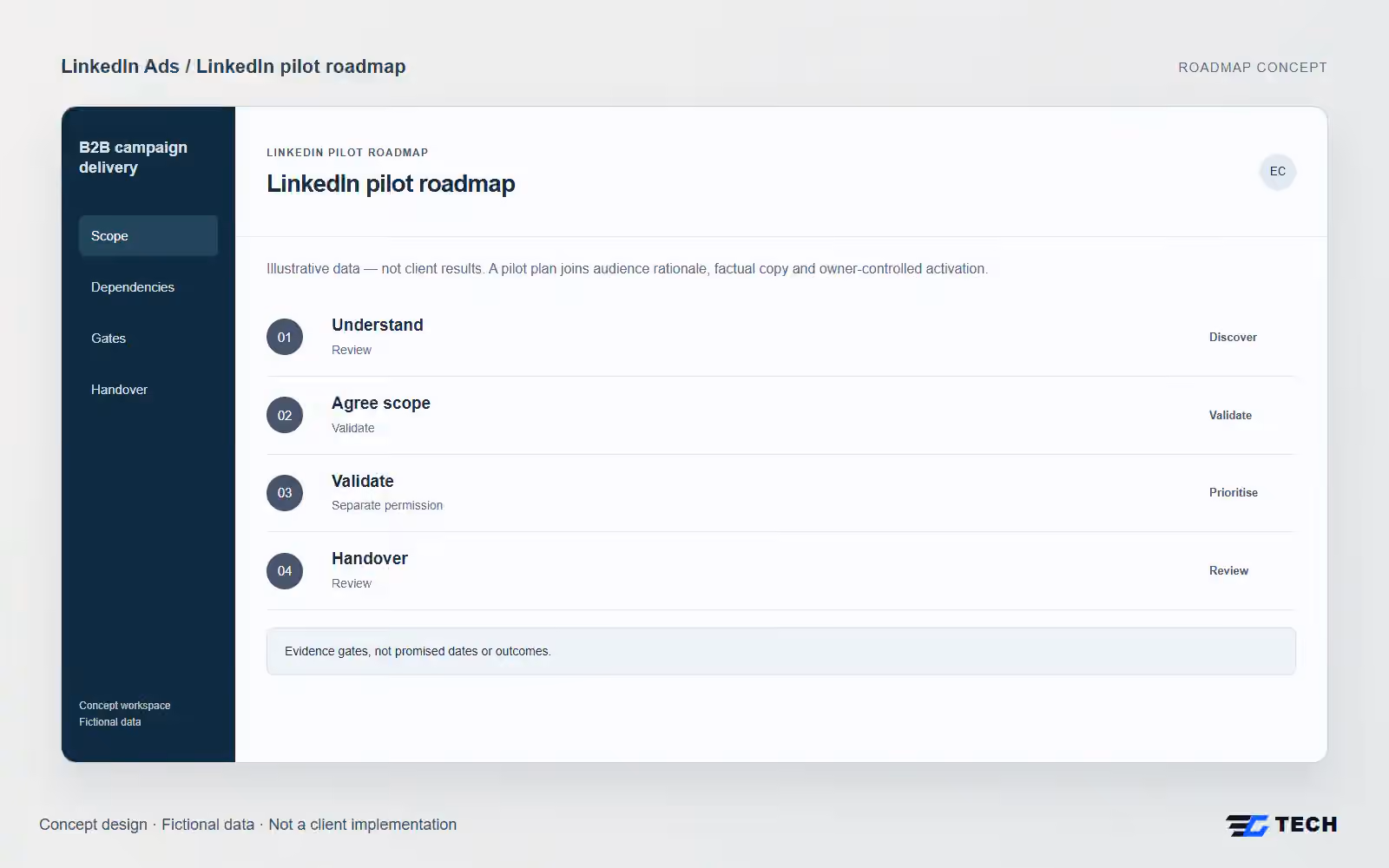
Task: Click the Prioritise status tag
Action: point(1234,493)
